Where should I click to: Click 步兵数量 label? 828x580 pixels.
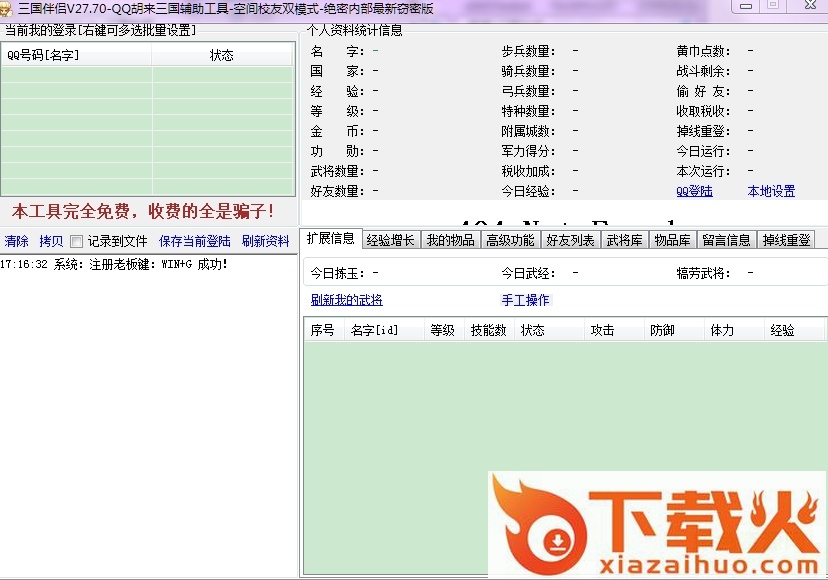pyautogui.click(x=529, y=51)
